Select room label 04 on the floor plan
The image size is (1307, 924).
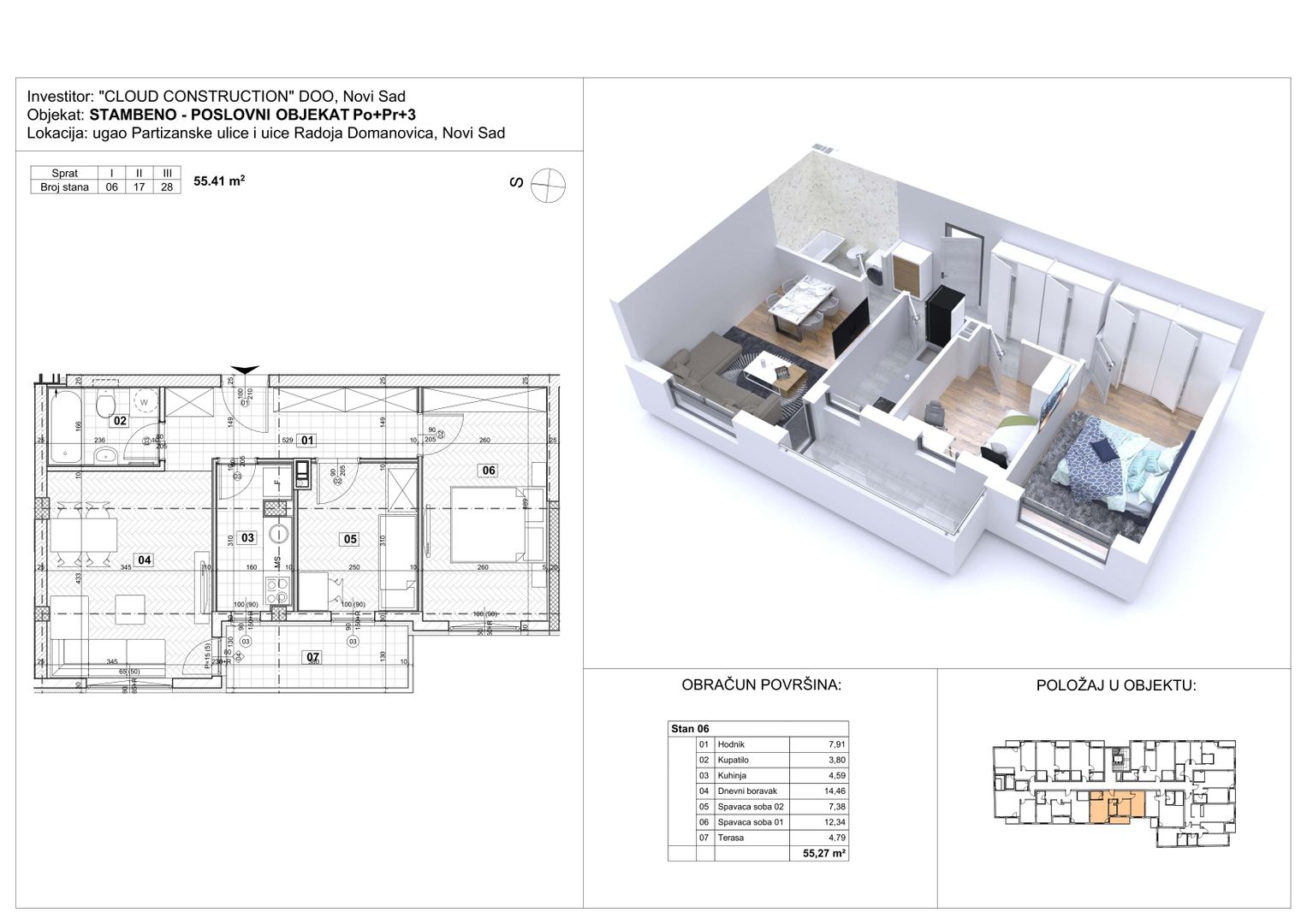(x=144, y=560)
